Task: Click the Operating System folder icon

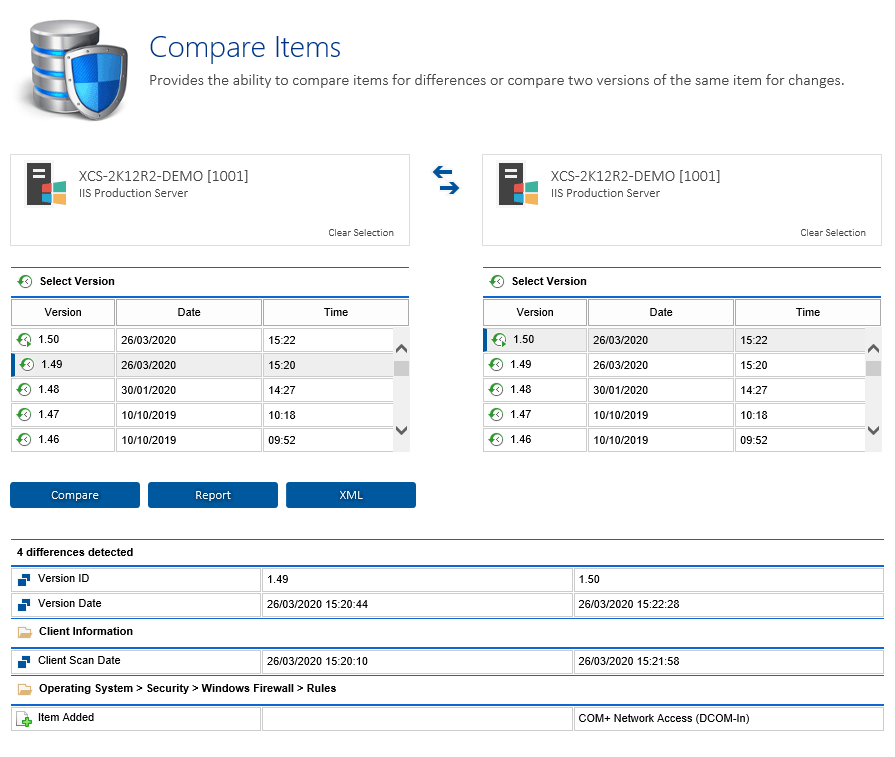Action: point(25,689)
